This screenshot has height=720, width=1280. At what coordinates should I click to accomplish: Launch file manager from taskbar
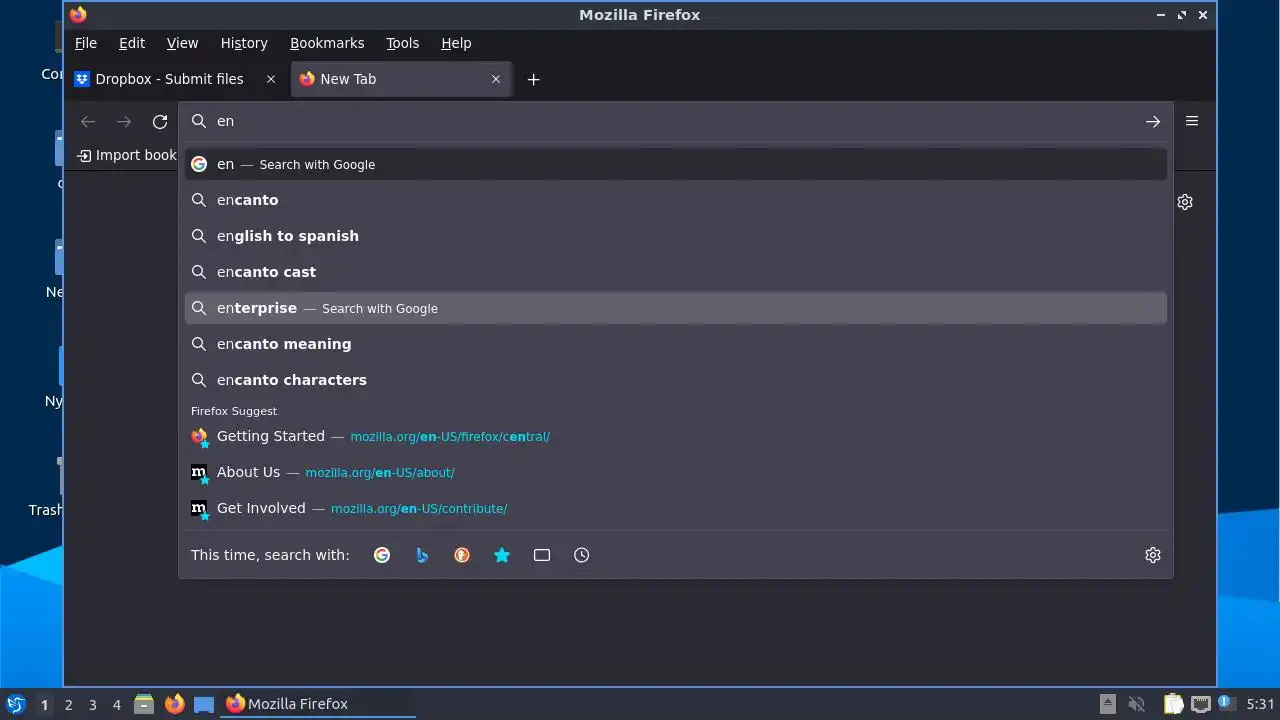(x=144, y=704)
